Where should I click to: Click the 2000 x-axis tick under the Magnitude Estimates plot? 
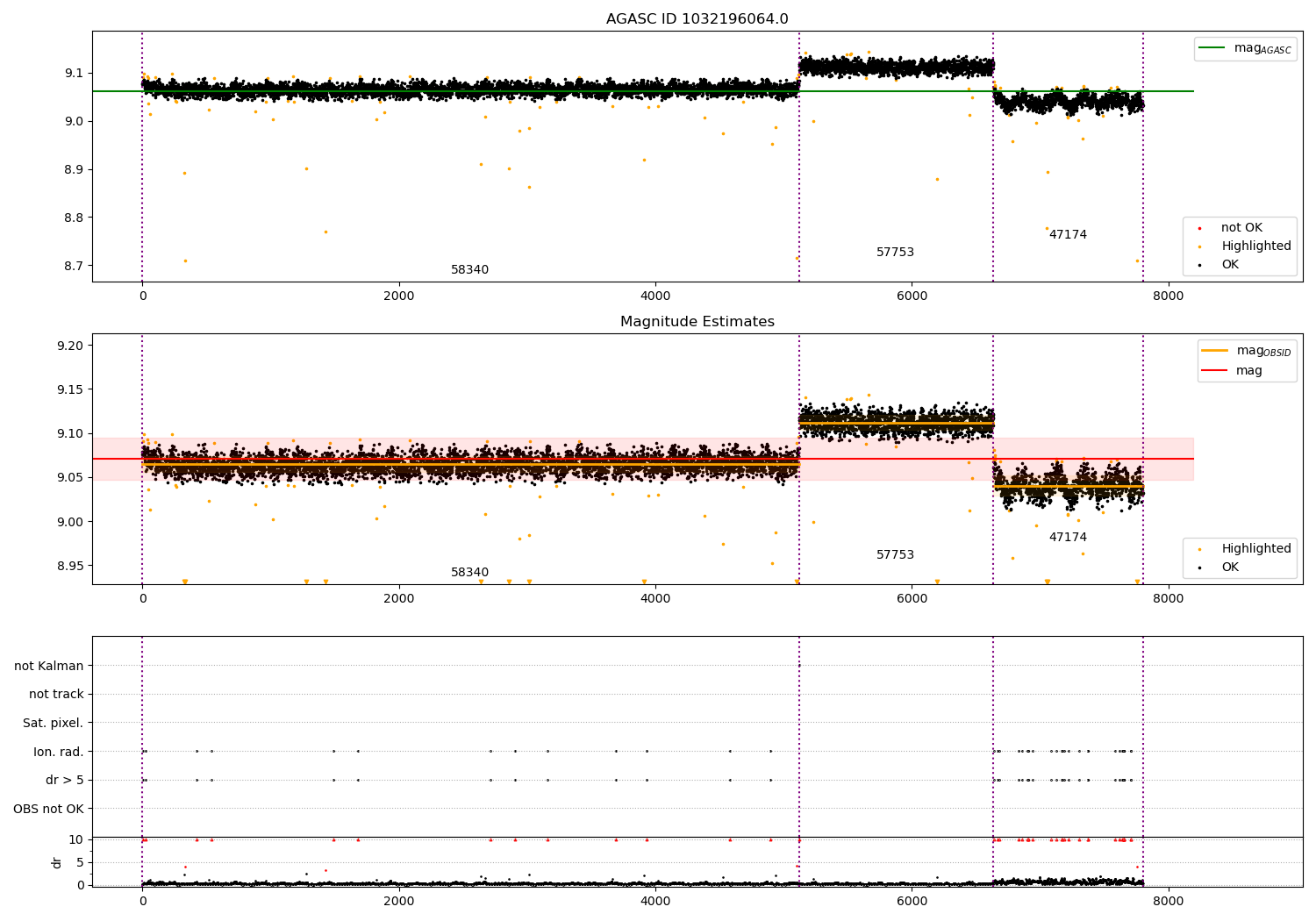pyautogui.click(x=399, y=599)
